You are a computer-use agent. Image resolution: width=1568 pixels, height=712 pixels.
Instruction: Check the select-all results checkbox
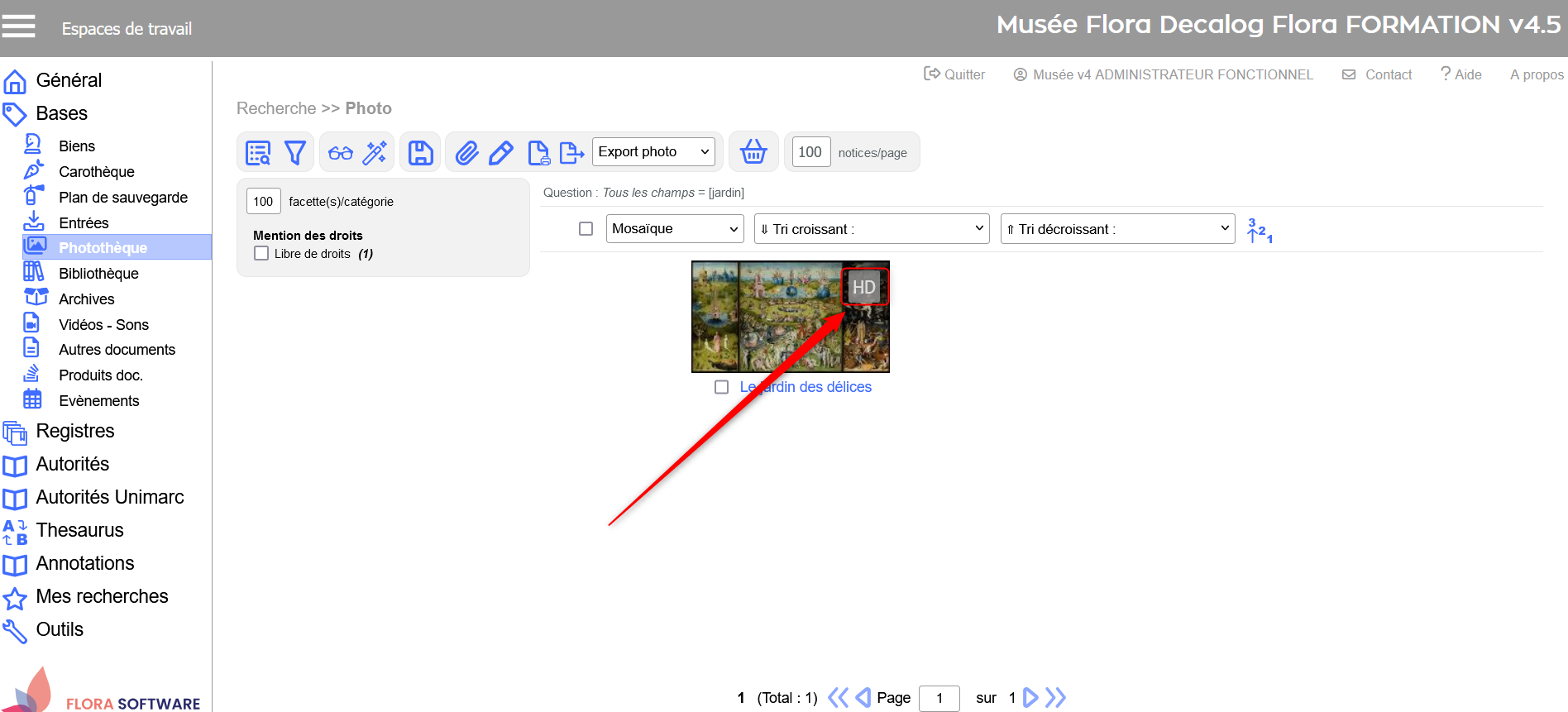tap(586, 229)
